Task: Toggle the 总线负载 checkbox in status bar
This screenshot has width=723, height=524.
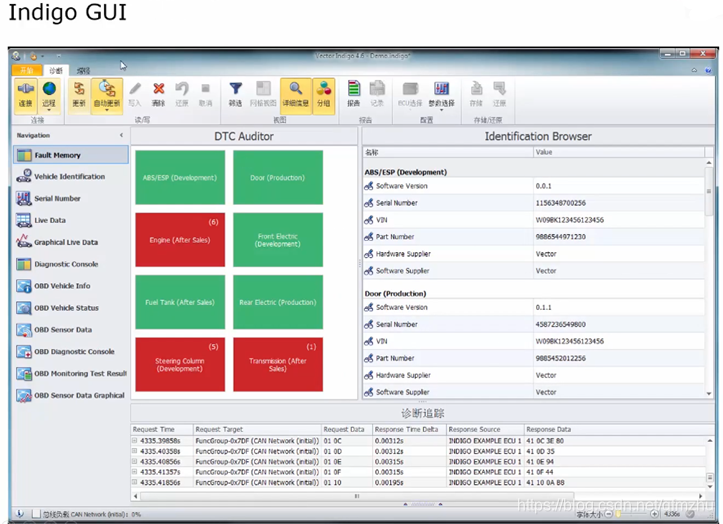Action: click(36, 514)
